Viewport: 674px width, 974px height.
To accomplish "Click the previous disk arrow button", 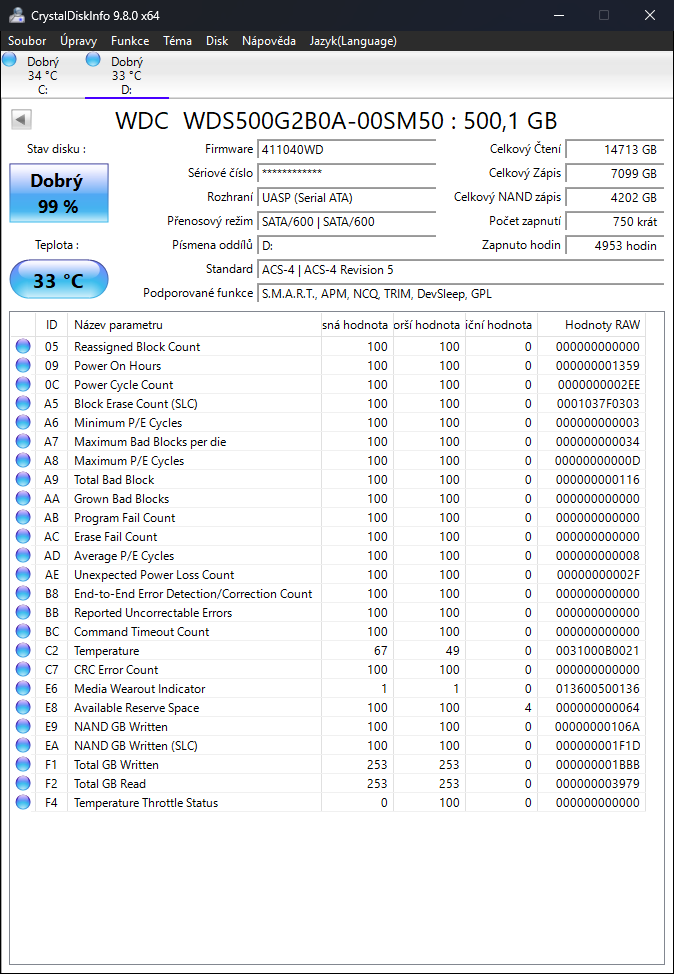I will click(22, 120).
